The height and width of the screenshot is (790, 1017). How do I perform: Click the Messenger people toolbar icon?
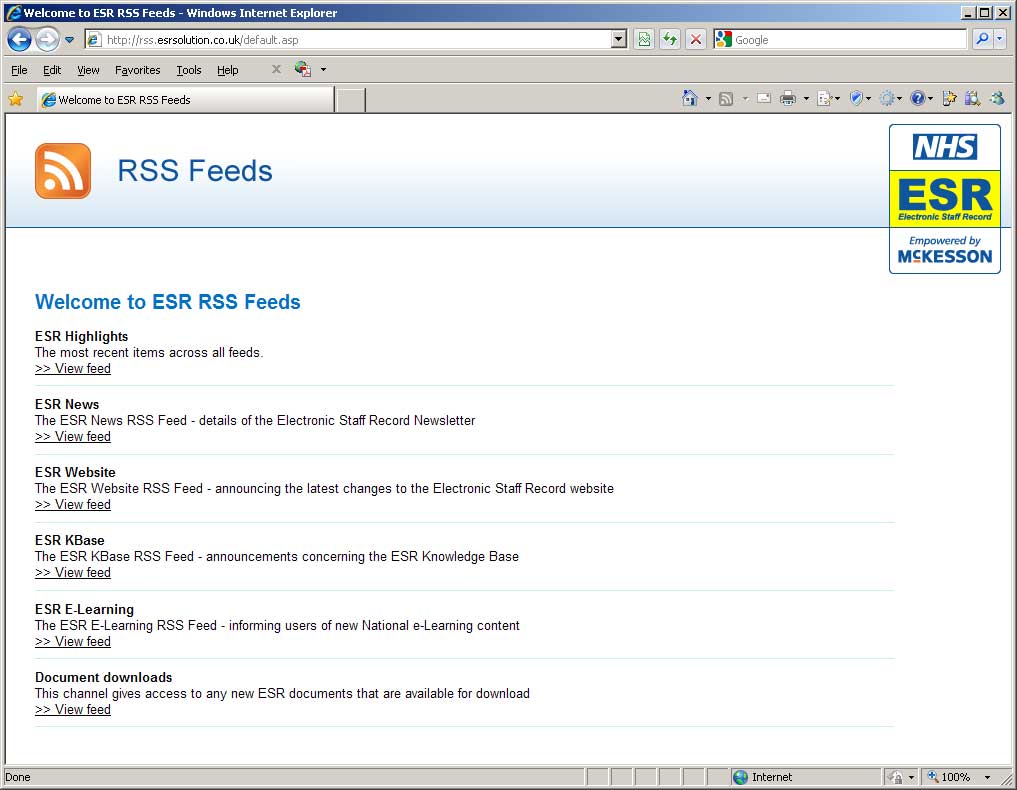point(998,99)
